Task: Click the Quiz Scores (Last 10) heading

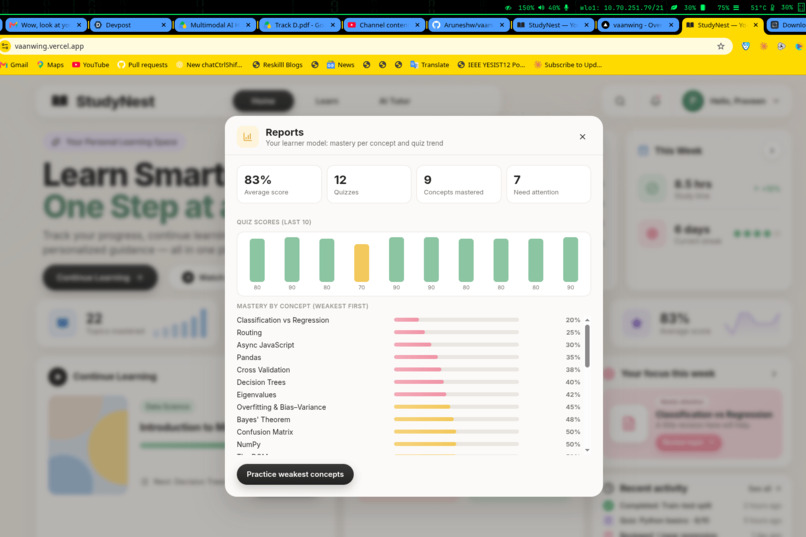Action: [x=274, y=222]
